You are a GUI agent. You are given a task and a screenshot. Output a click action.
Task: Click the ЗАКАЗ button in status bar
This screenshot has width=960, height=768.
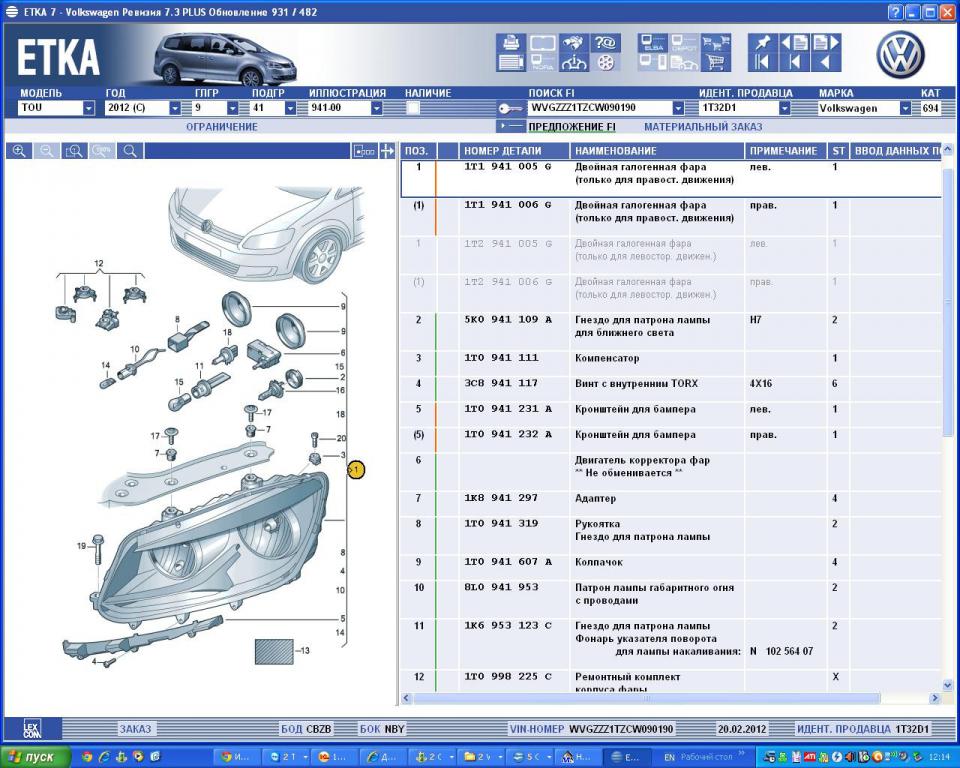point(135,729)
